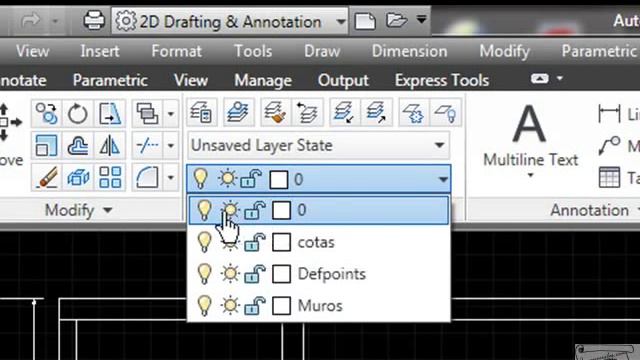Viewport: 640px width, 360px height.
Task: Switch to the Manage ribbon tab
Action: pyautogui.click(x=263, y=80)
